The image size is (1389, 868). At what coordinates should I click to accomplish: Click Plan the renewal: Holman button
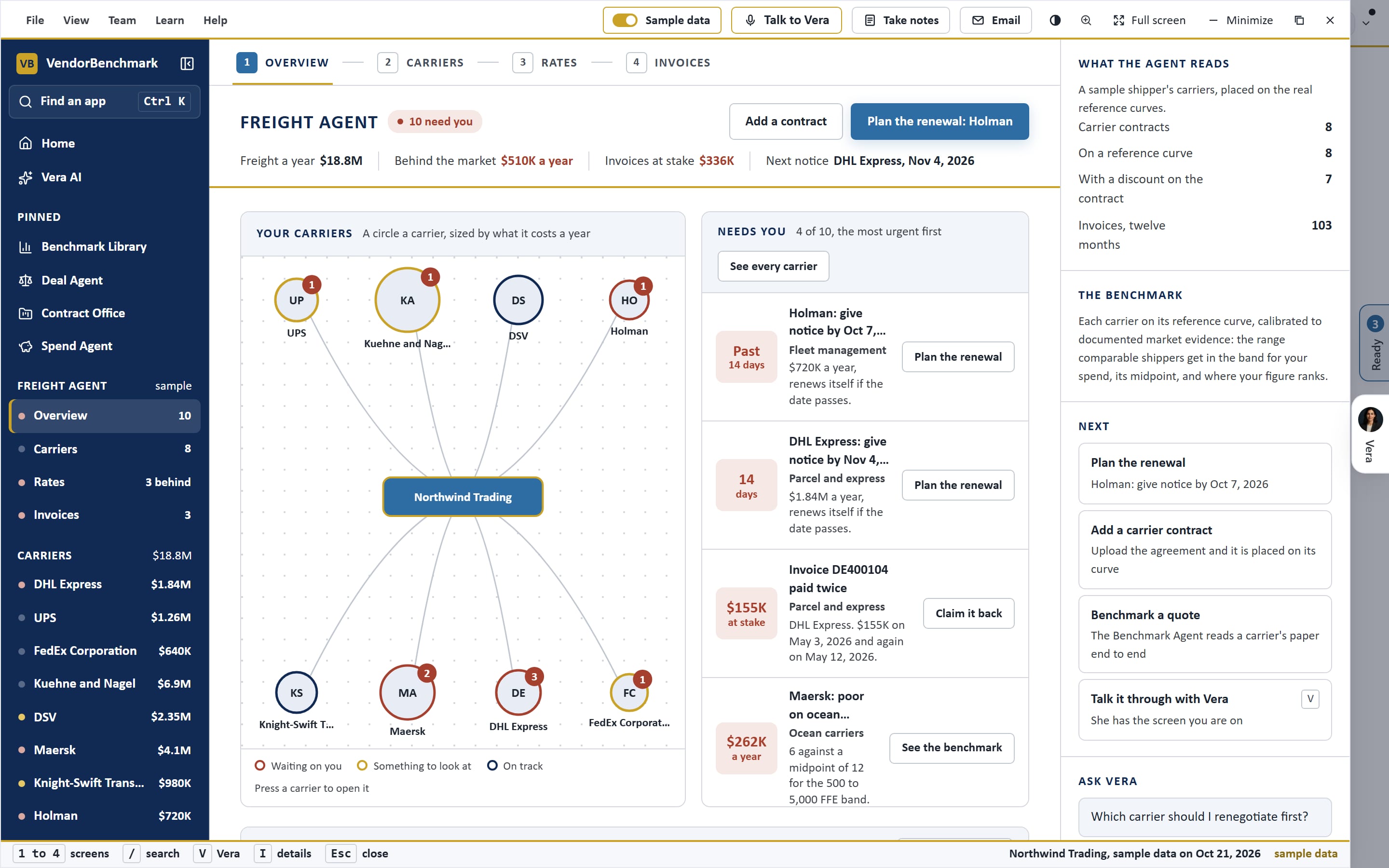click(940, 122)
